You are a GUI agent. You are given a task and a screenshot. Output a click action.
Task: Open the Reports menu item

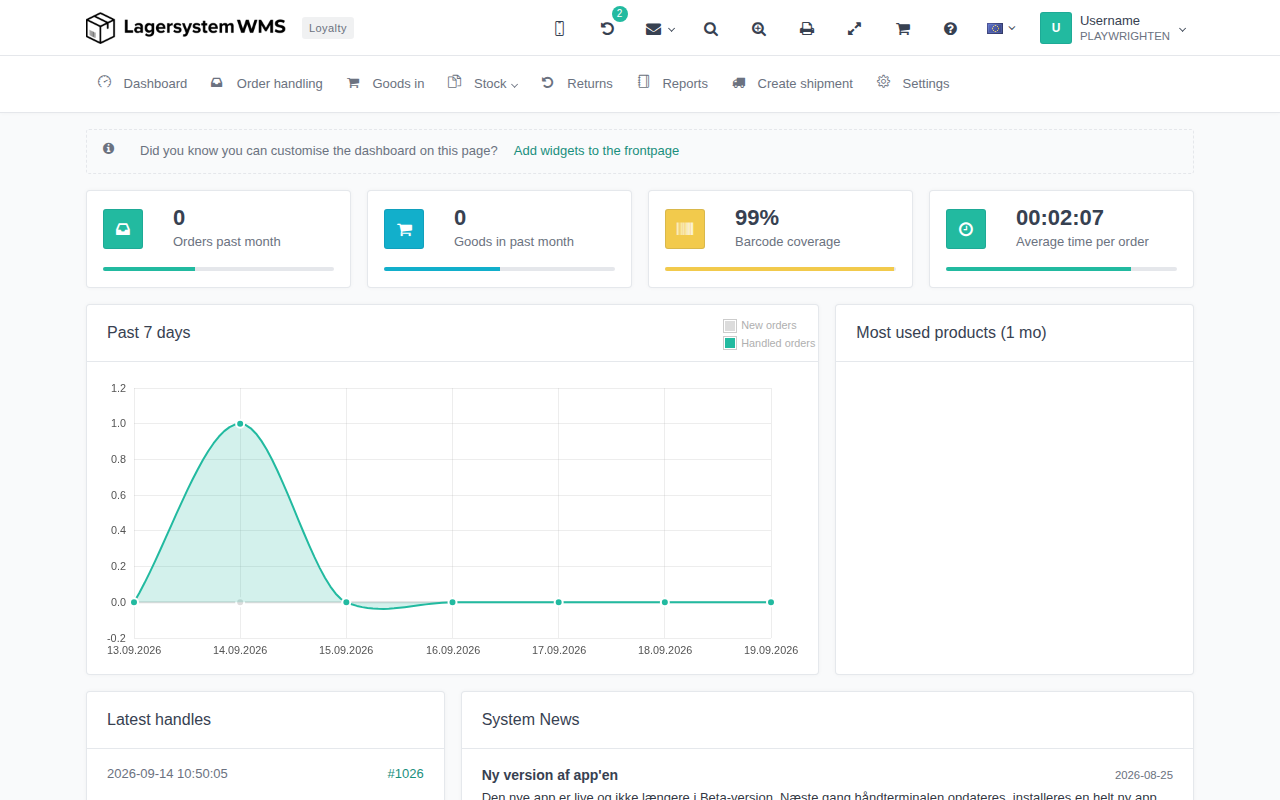(x=672, y=83)
